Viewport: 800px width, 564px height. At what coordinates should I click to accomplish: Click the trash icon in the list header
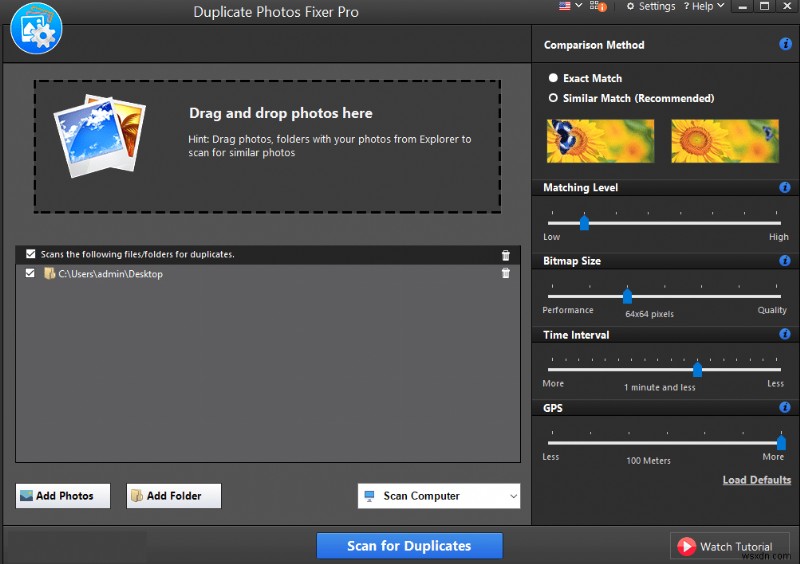click(x=506, y=255)
